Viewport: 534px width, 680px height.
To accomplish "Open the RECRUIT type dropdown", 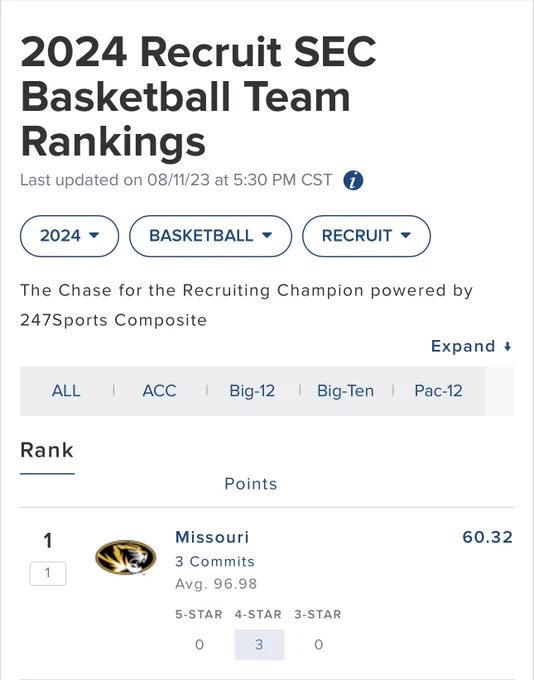I will click(366, 236).
